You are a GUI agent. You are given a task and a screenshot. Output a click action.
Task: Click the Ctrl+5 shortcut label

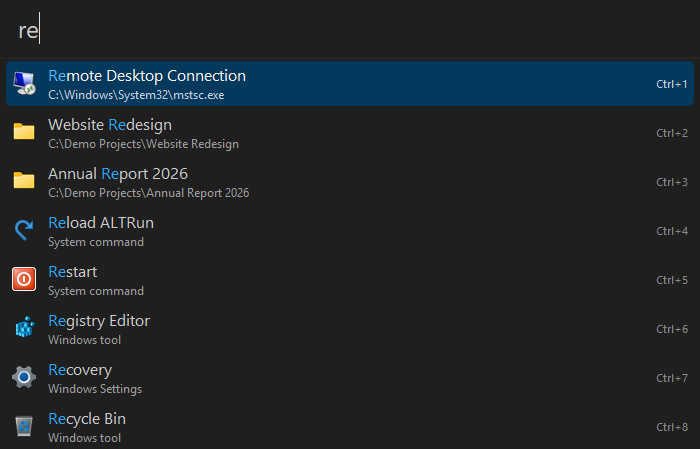click(672, 280)
